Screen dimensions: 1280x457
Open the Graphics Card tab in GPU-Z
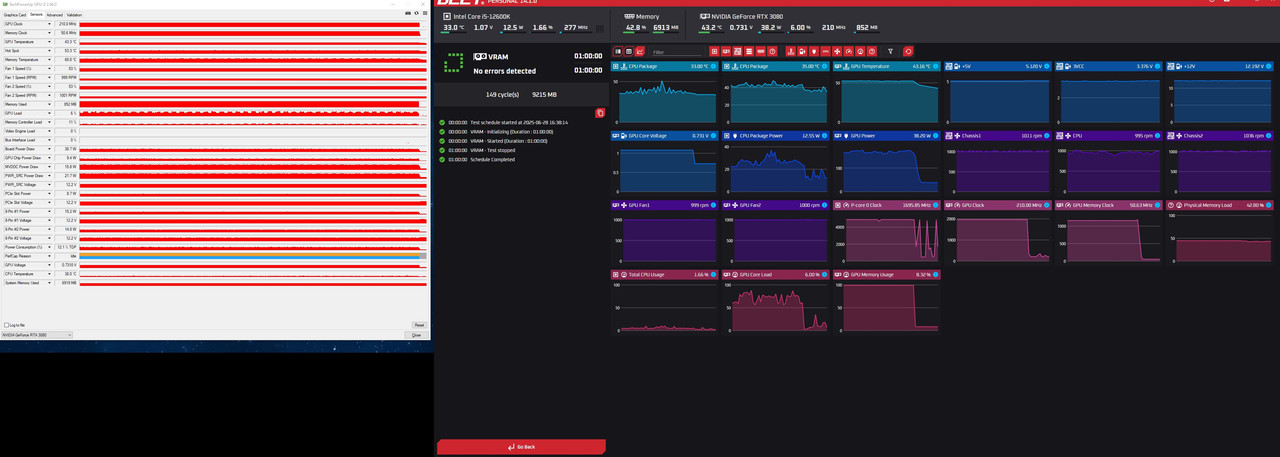point(14,15)
